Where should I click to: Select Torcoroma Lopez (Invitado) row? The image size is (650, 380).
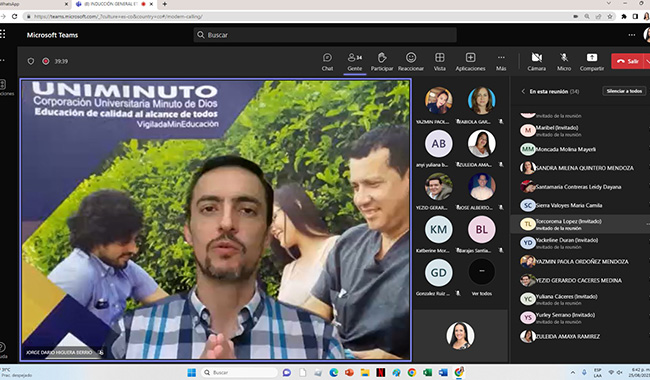pos(580,224)
